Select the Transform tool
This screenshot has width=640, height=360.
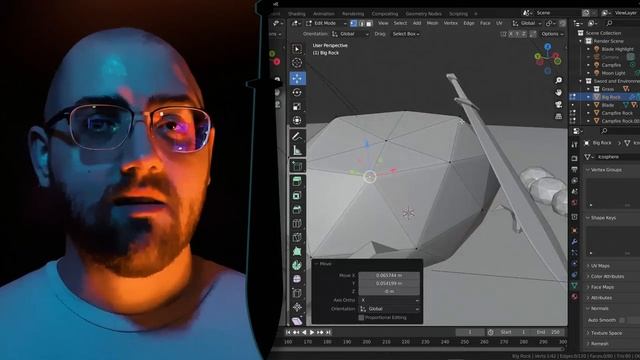(x=297, y=120)
